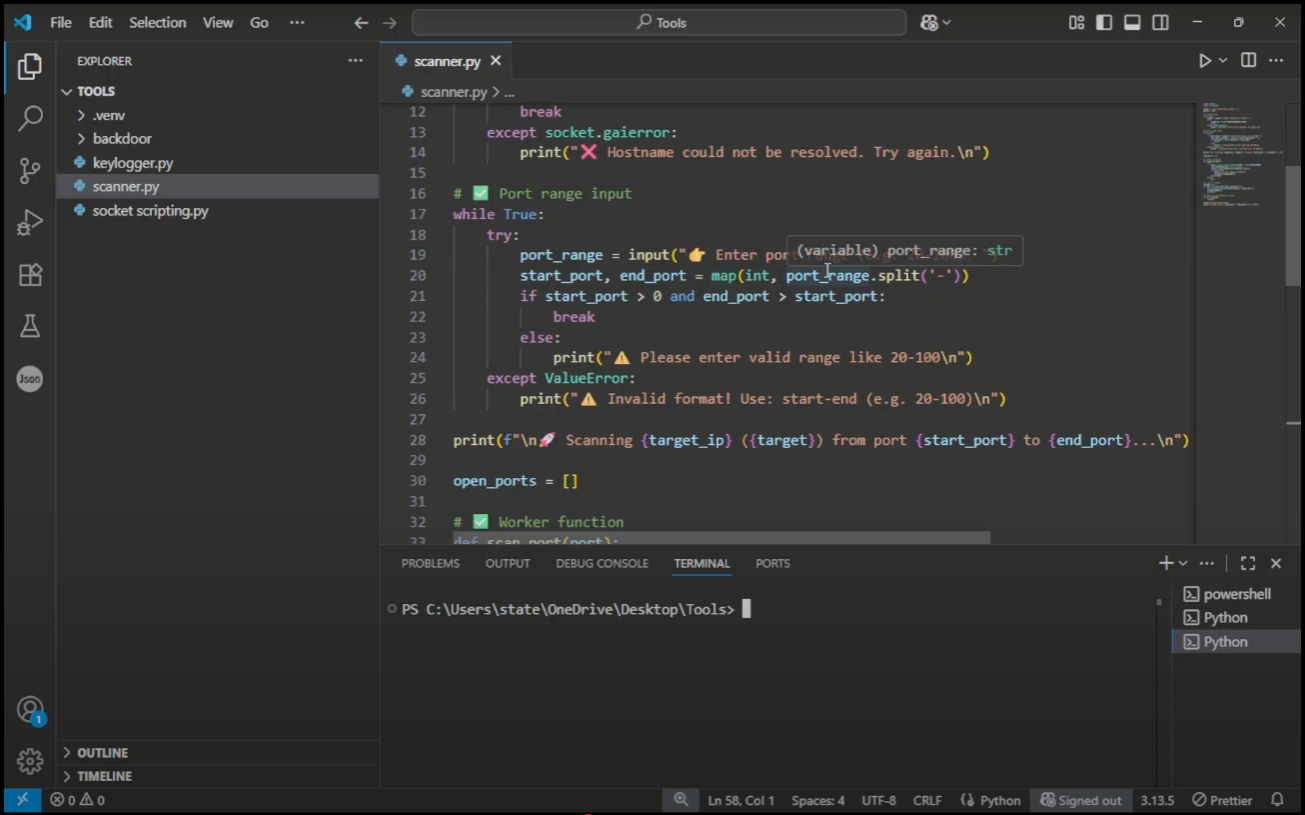
Task: Open the Manage settings gear
Action: (x=30, y=761)
